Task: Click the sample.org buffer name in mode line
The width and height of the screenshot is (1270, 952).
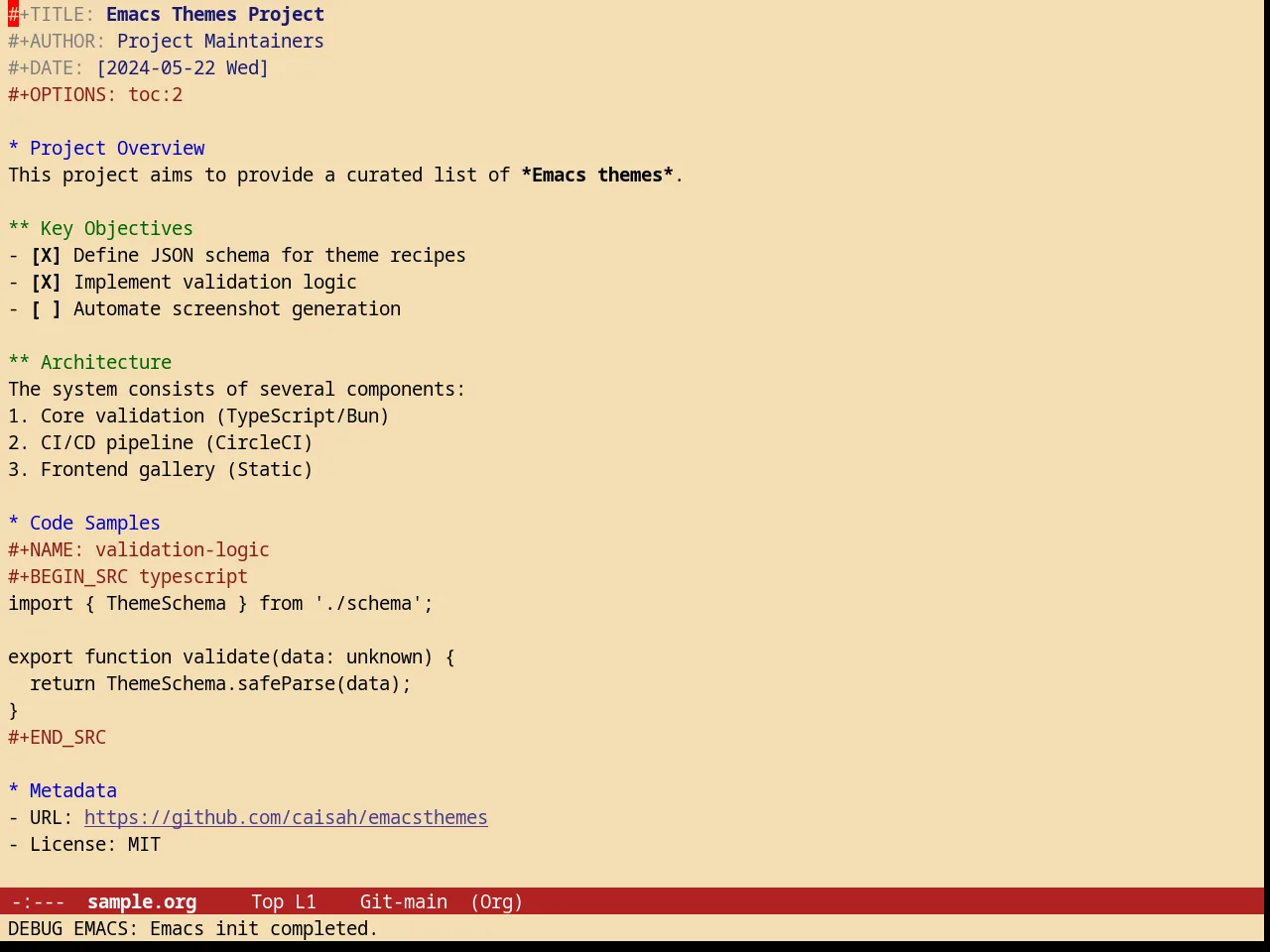Action: coord(142,902)
